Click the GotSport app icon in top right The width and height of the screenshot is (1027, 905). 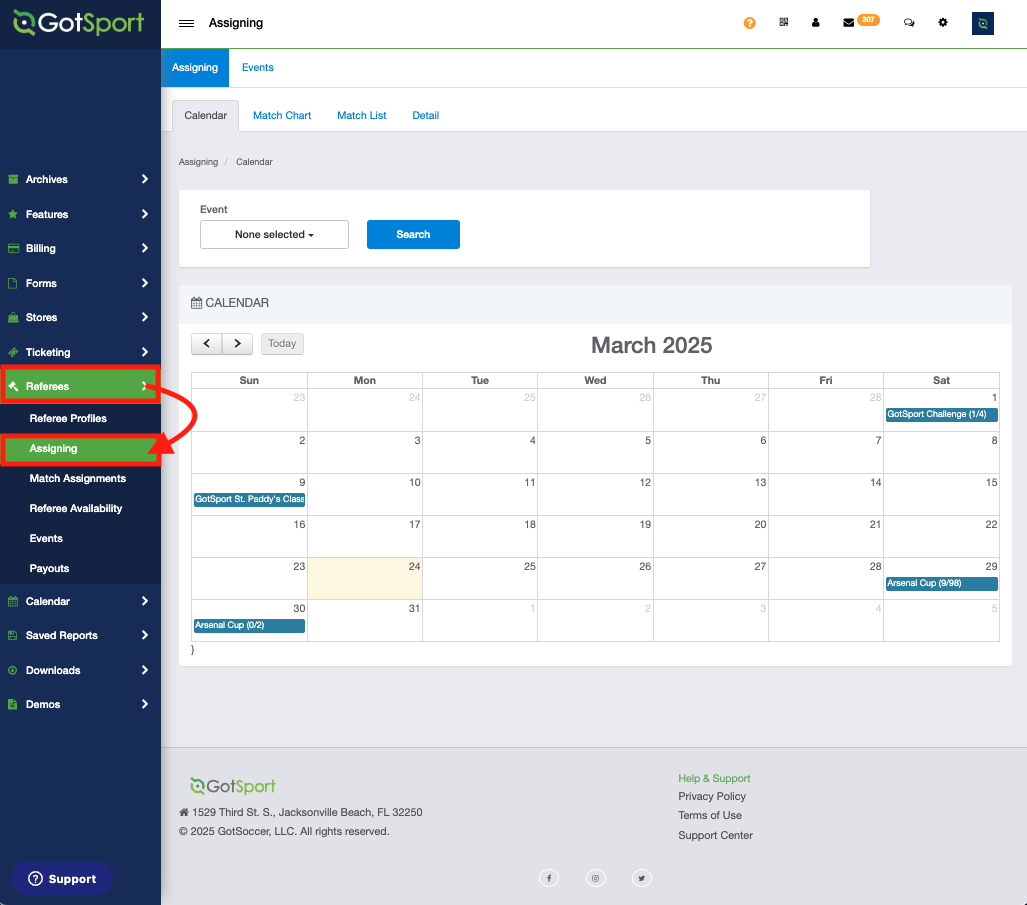[982, 22]
